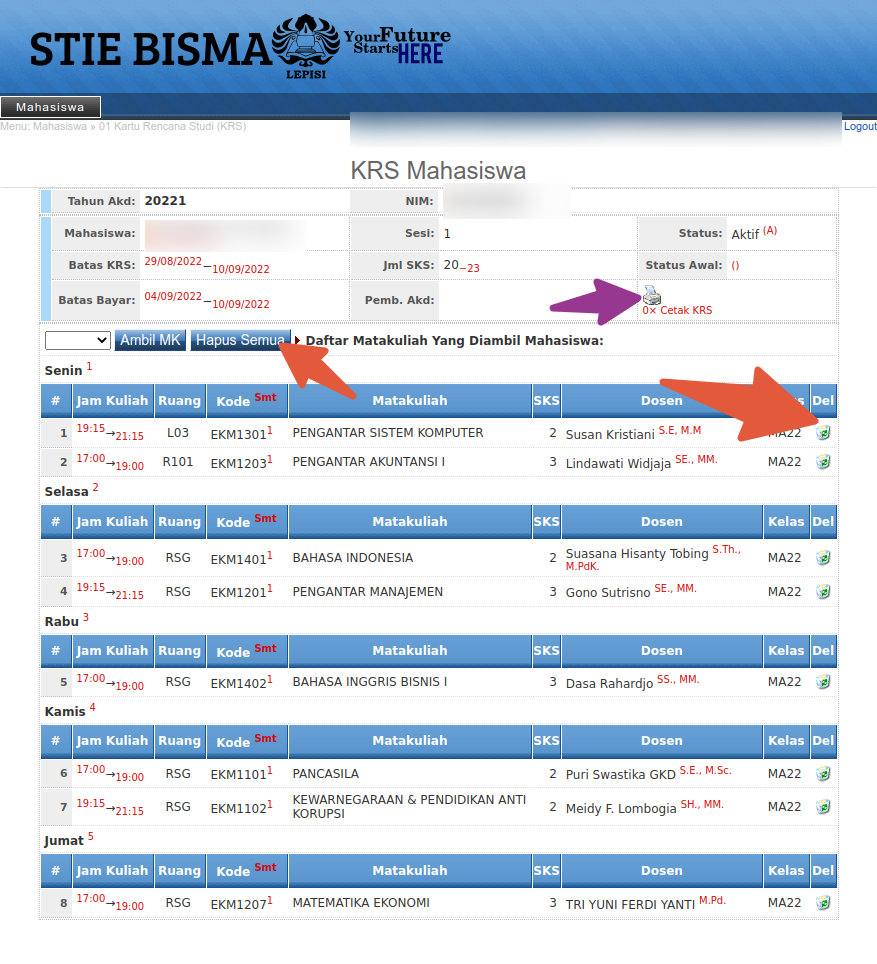
Task: Delete Pengantar Sistem Komputer via trash icon
Action: pos(823,433)
